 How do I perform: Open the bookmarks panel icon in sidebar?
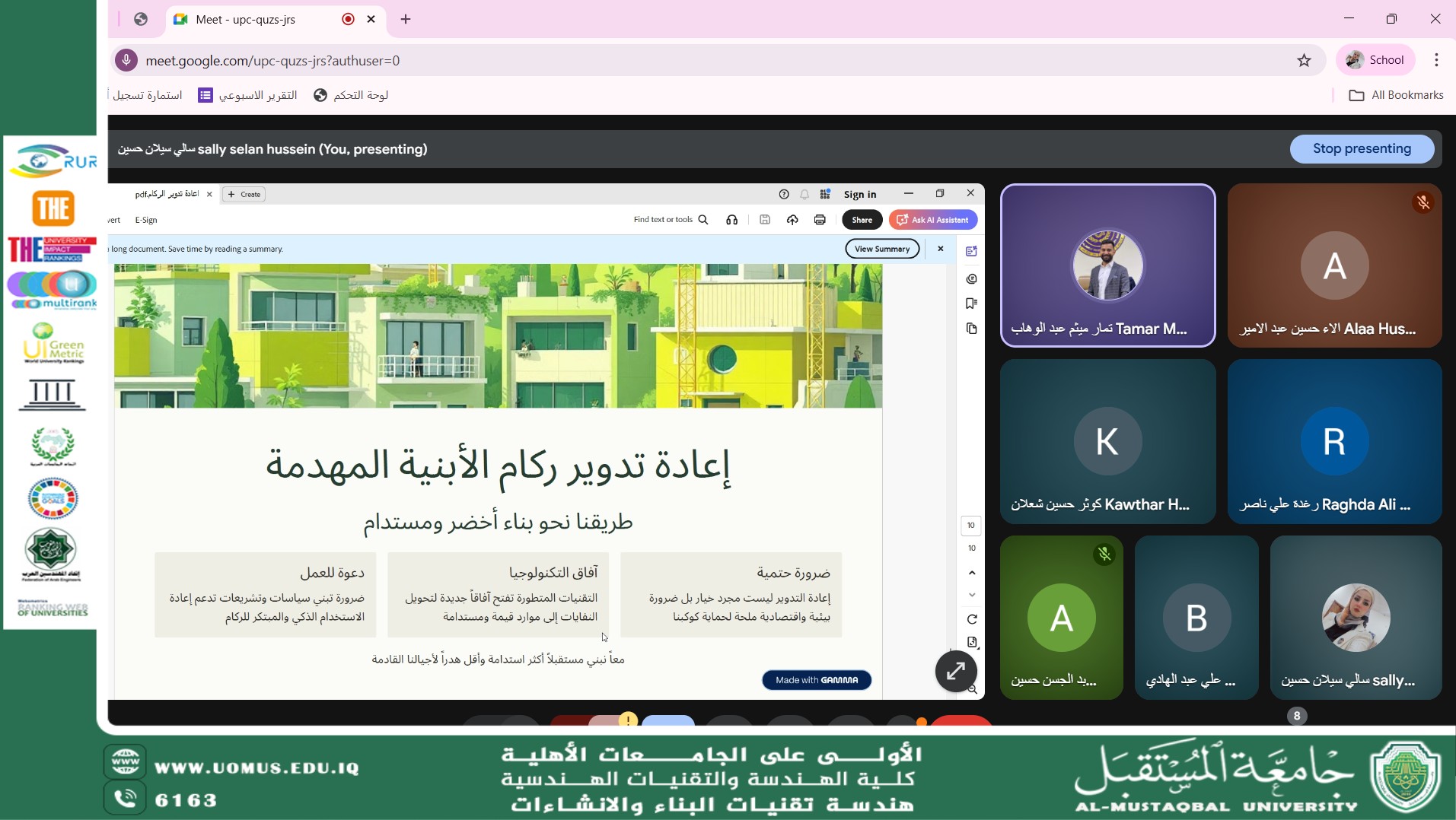pos(971,304)
